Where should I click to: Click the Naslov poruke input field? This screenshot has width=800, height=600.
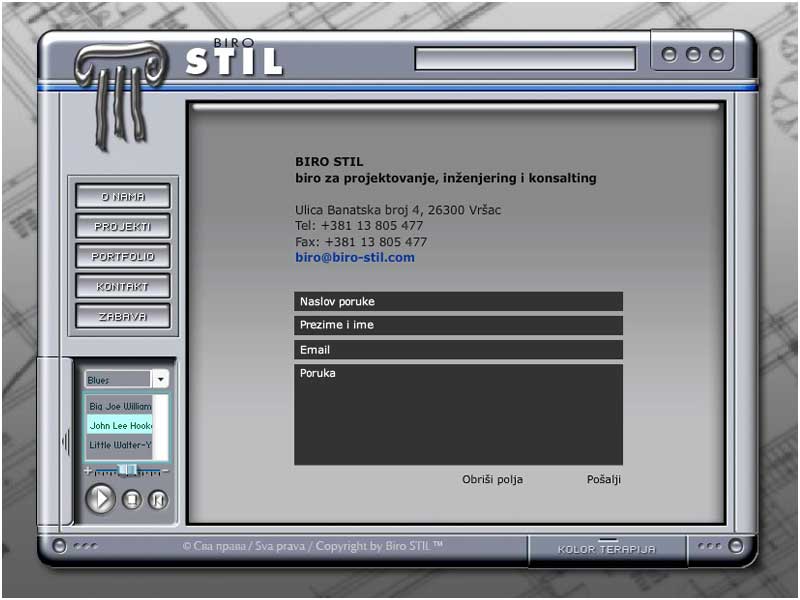pos(458,301)
